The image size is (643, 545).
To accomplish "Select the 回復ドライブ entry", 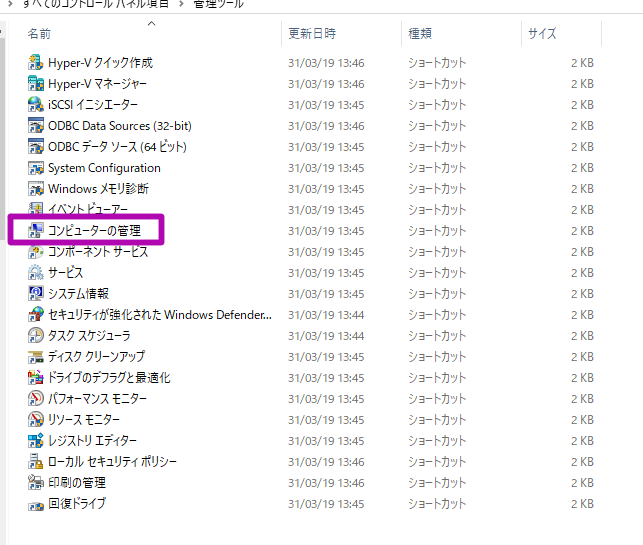I will click(77, 504).
